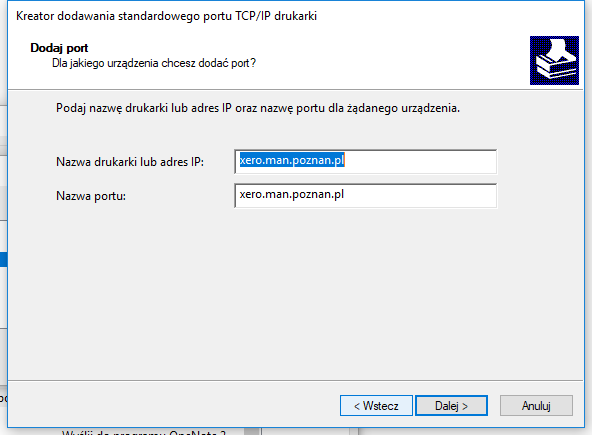Click the 'Nazwa portu:' label
Viewport: 592px width, 435px height.
coord(91,196)
